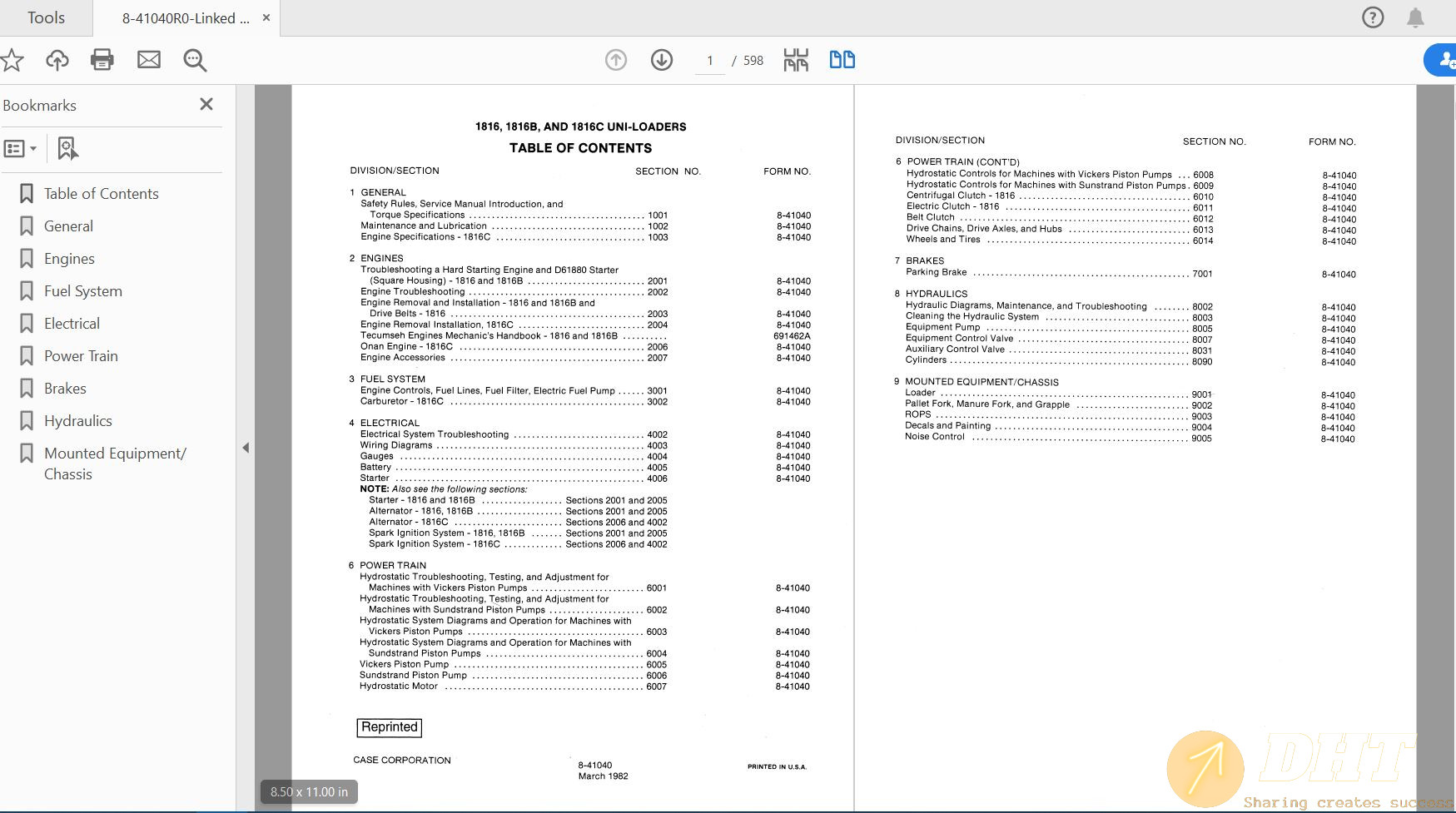This screenshot has width=1456, height=813.
Task: Click the Share/upload document icon
Action: click(57, 59)
